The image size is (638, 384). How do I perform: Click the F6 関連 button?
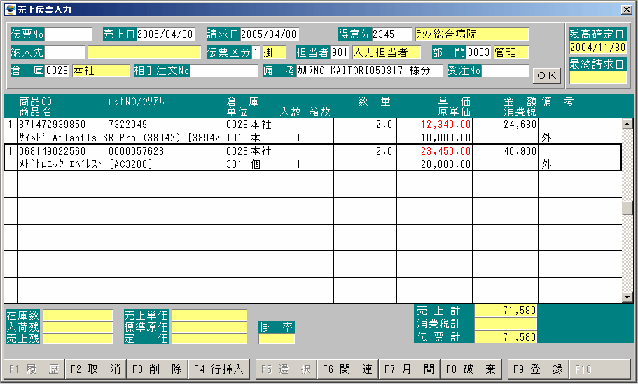pyautogui.click(x=348, y=369)
